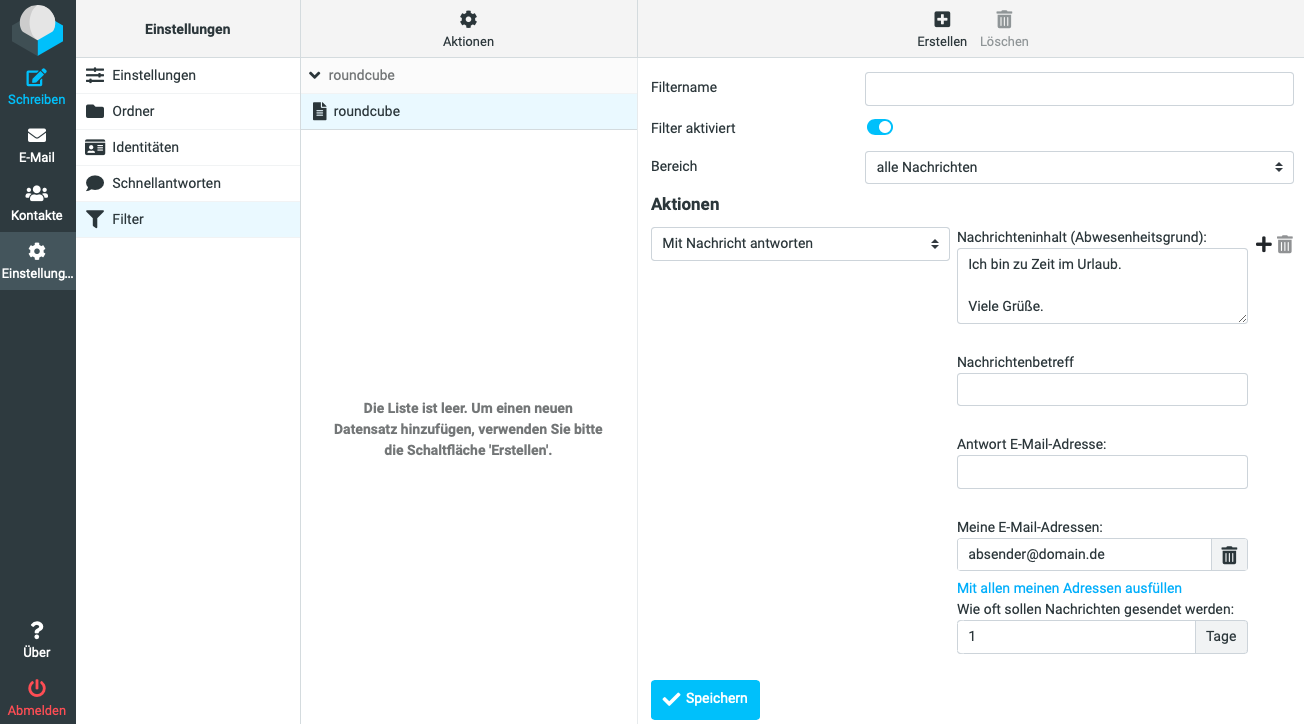Click the Nachrichteninhalt message textarea
The image size is (1304, 724).
point(1102,286)
